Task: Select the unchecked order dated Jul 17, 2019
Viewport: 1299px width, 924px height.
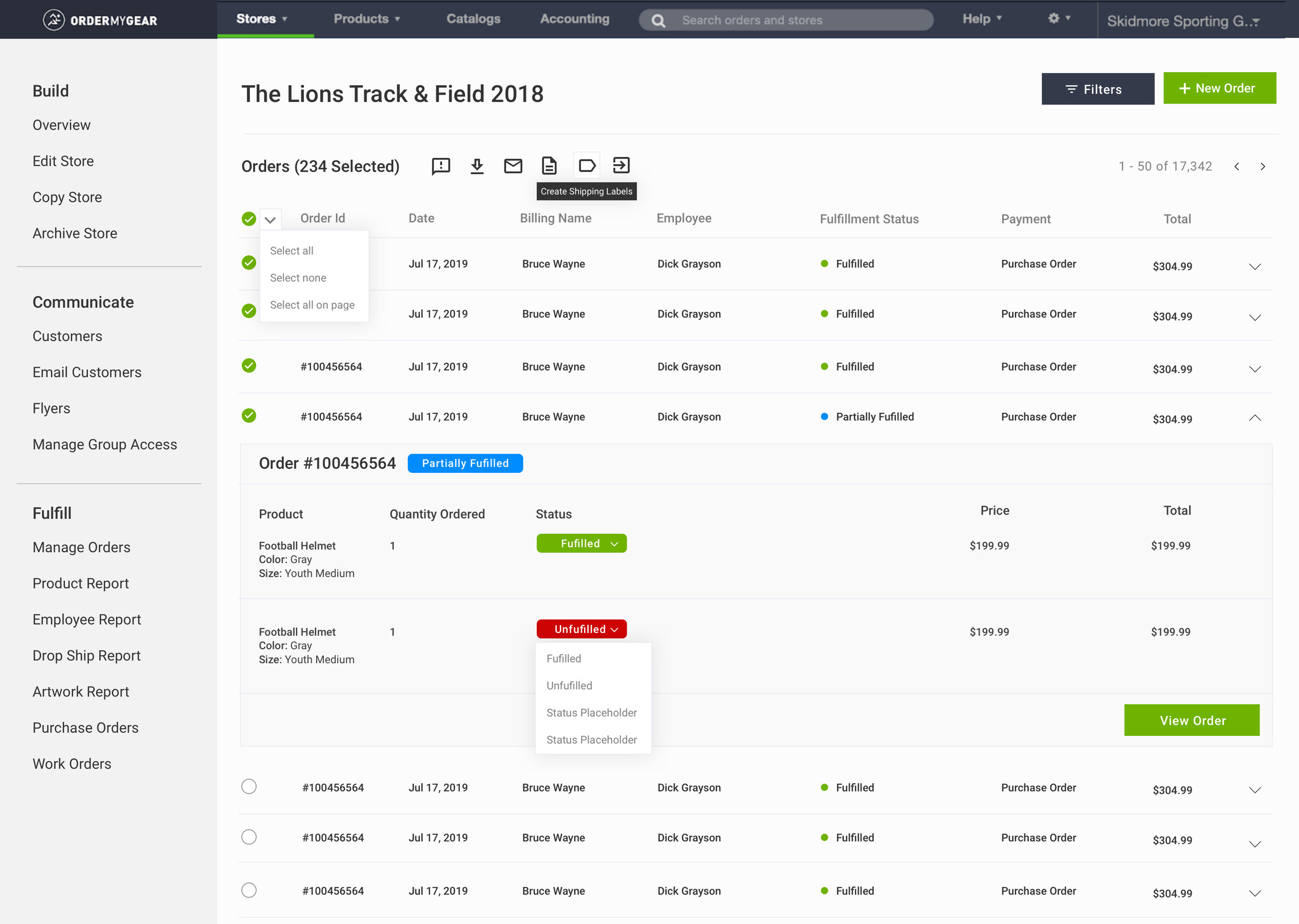Action: point(249,787)
